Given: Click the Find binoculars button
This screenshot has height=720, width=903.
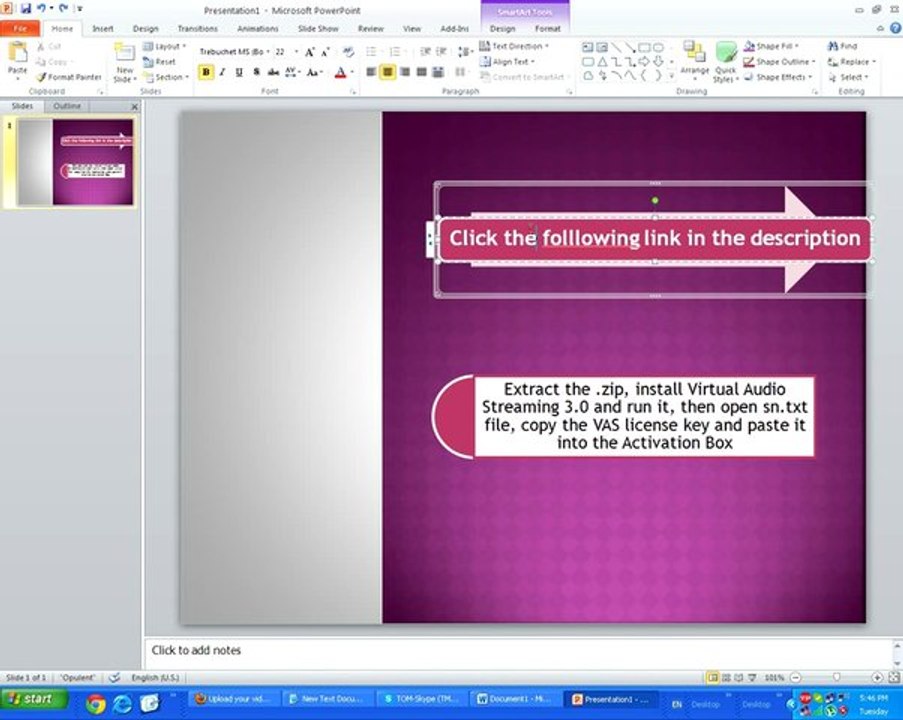Looking at the screenshot, I should click(842, 46).
